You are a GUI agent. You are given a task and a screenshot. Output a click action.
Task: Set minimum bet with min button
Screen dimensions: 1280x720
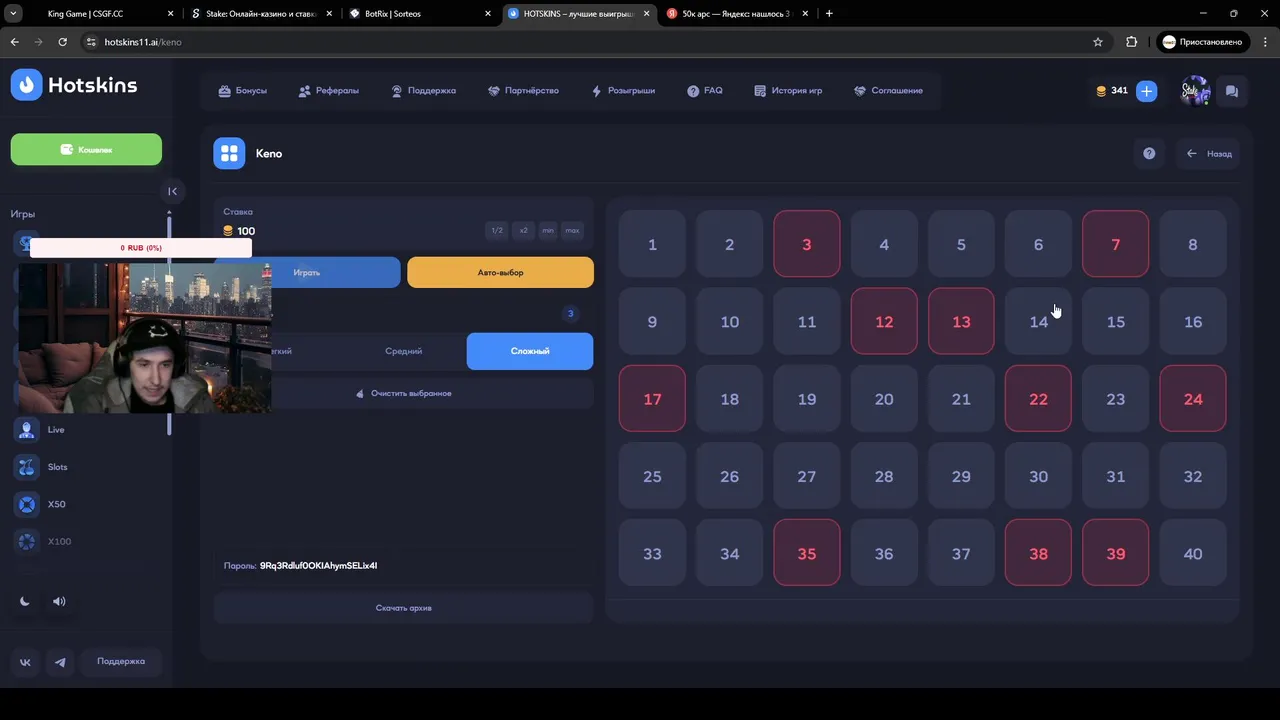pyautogui.click(x=548, y=230)
